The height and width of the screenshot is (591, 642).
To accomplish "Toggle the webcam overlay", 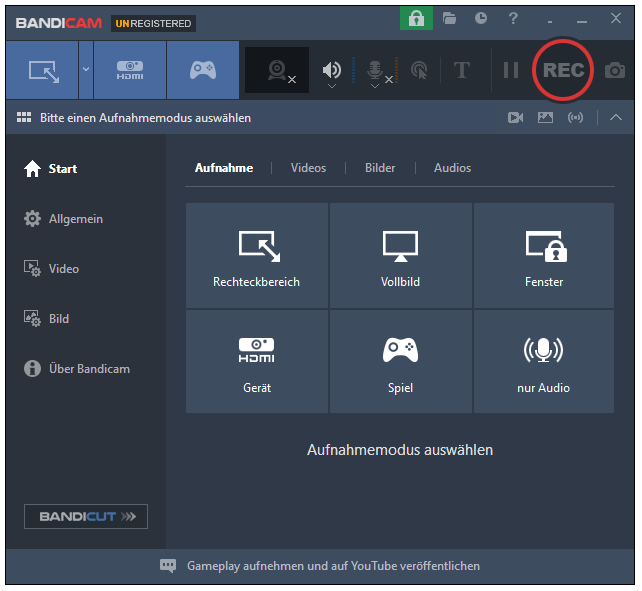I will point(277,70).
